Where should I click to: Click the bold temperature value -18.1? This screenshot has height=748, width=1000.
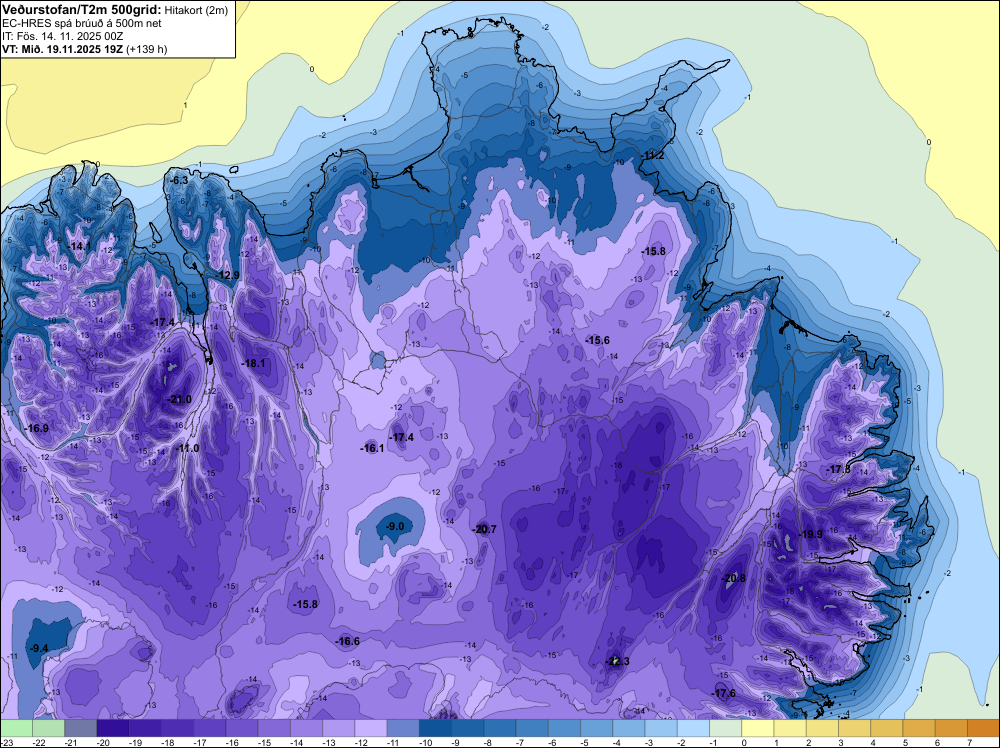[253, 363]
